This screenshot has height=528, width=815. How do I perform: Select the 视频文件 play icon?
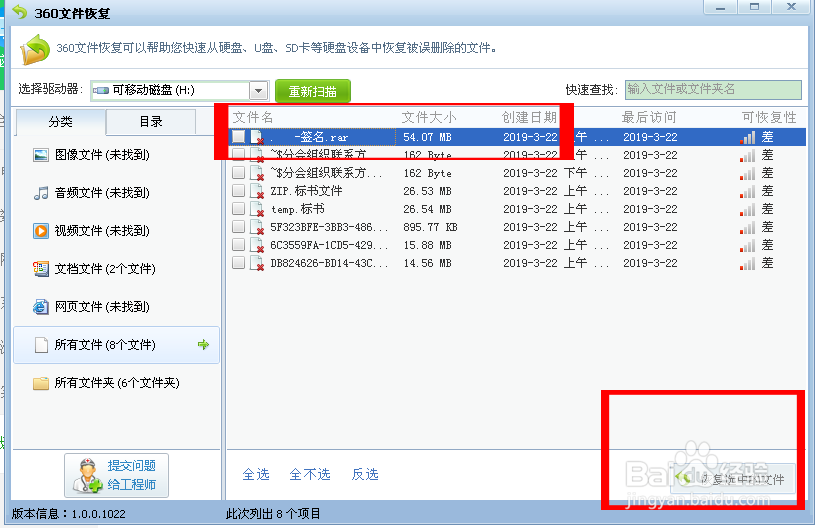(x=41, y=231)
